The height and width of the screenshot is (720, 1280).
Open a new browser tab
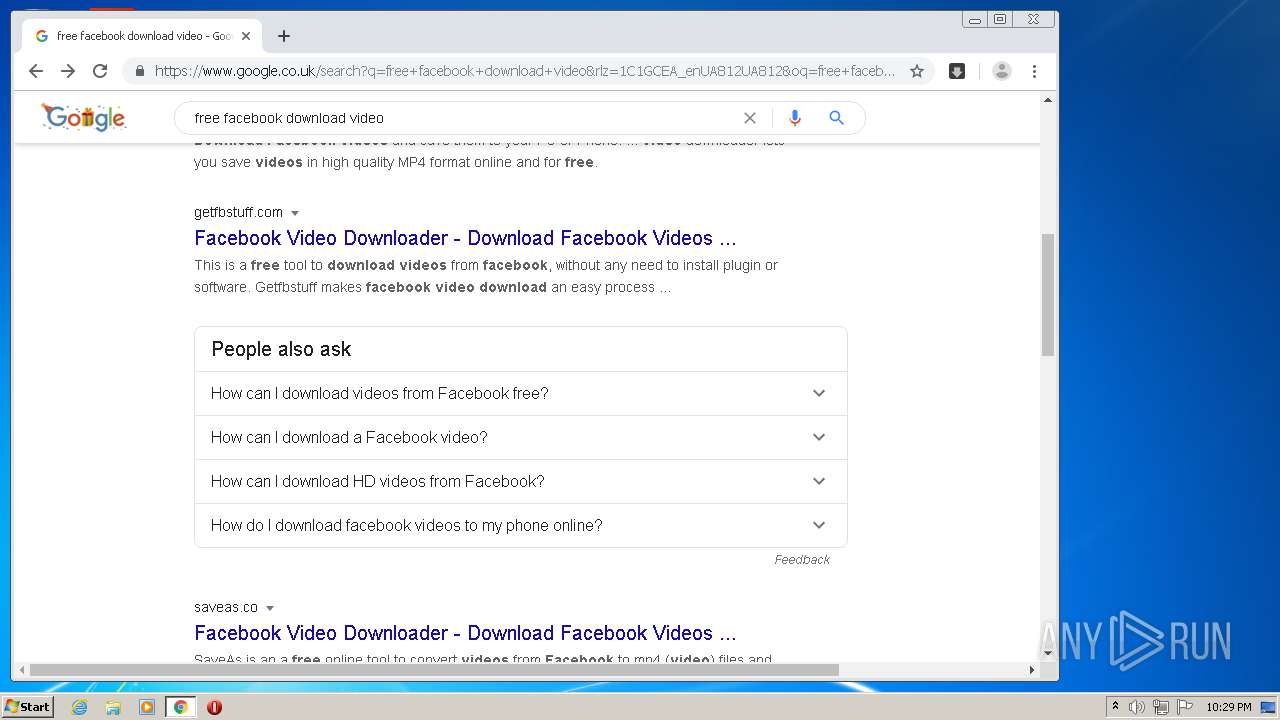[284, 36]
